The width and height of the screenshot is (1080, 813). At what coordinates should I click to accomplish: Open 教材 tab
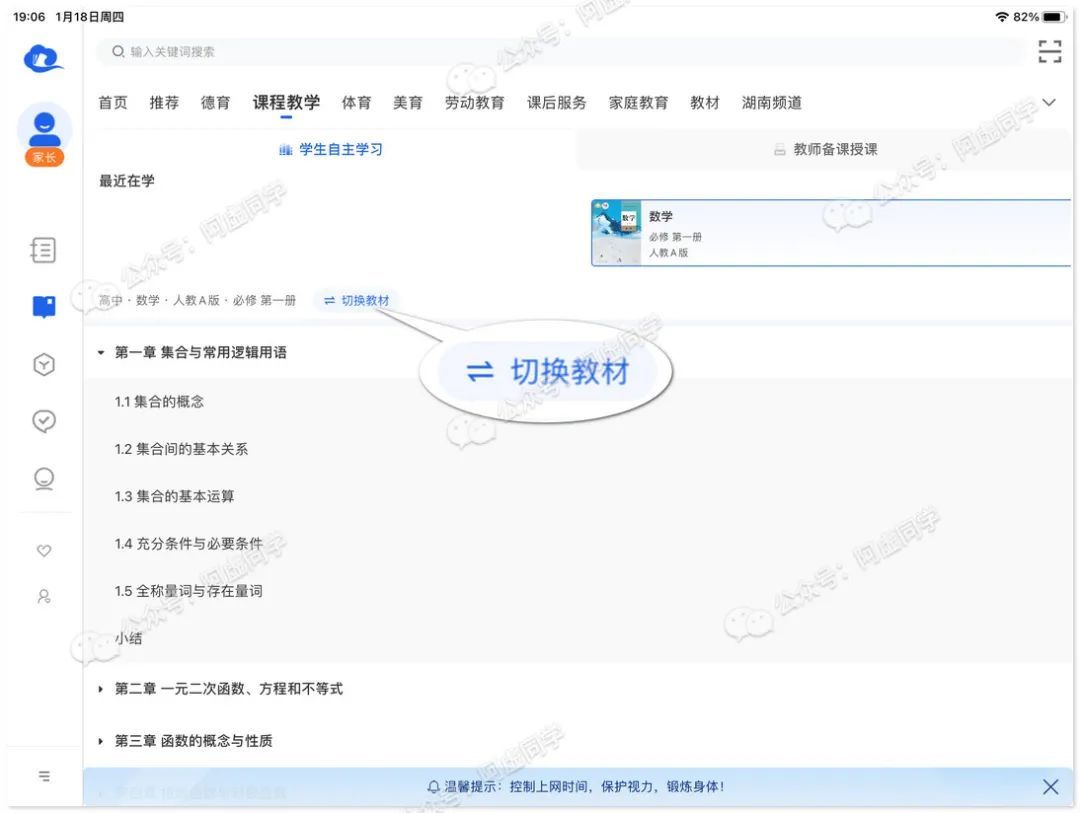(x=705, y=103)
